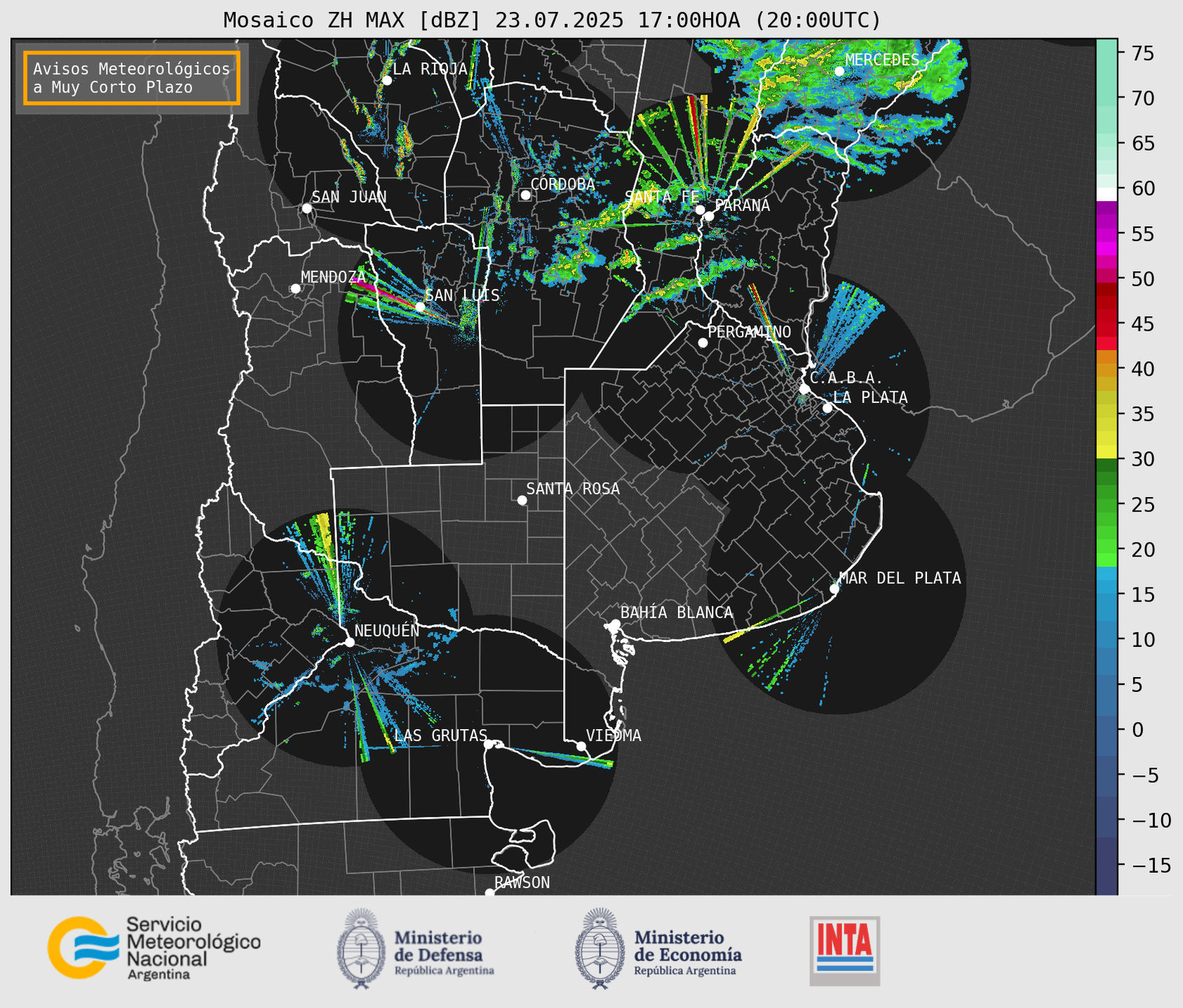Select the La Plata city marker
The image size is (1183, 1008).
827,408
